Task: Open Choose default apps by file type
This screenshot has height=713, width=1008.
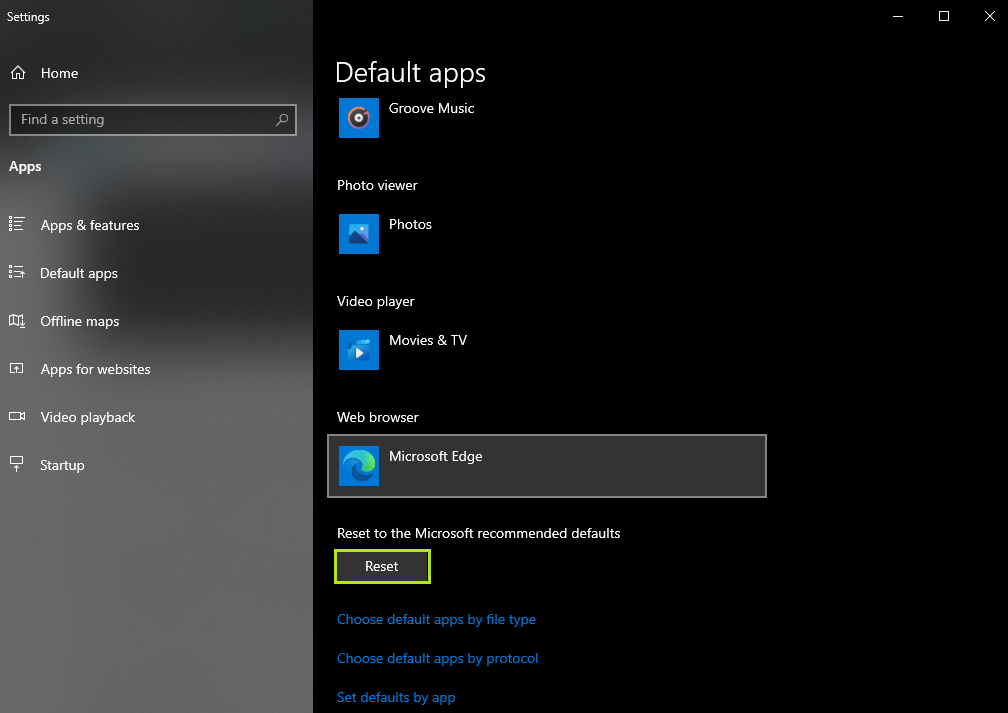Action: click(436, 619)
